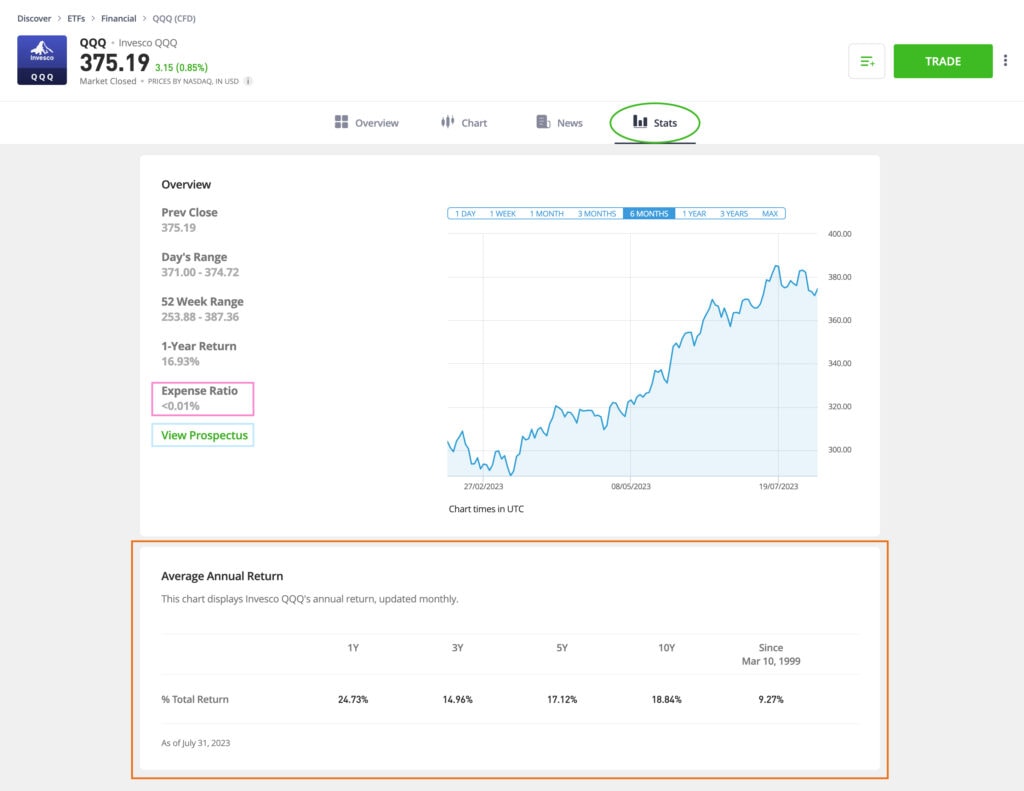Click the Overview grid icon
Screen dimensions: 1024x791
341,122
